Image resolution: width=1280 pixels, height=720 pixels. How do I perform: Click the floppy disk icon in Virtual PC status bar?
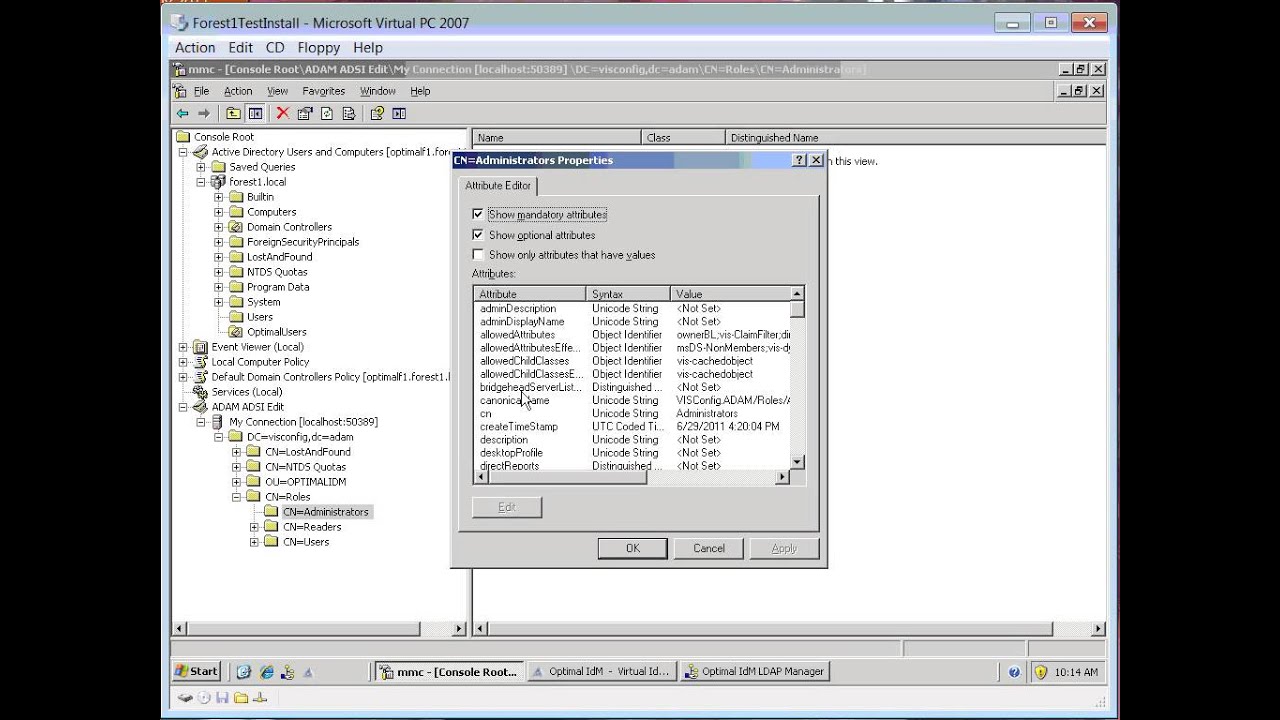[222, 698]
